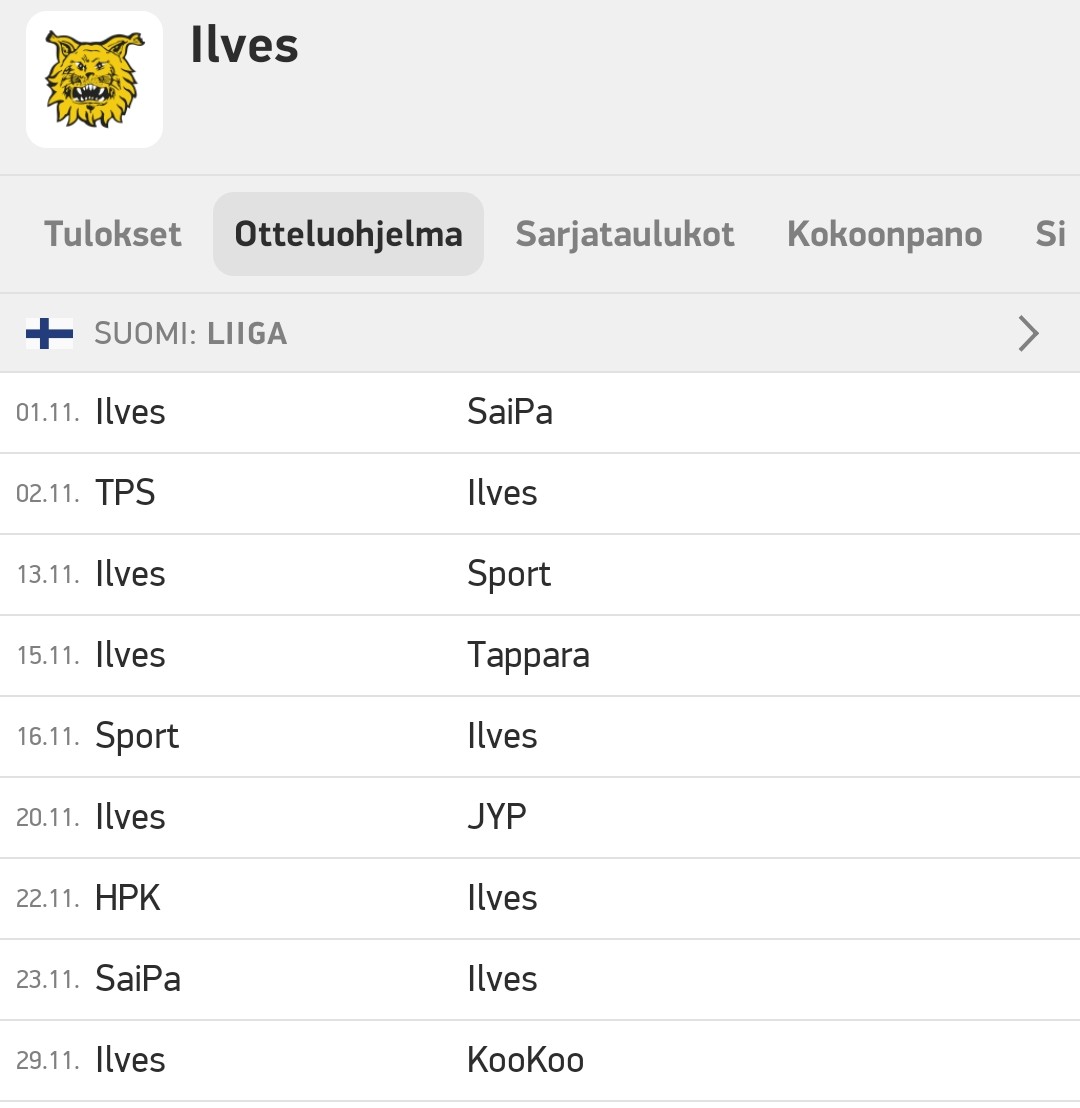Tap the Finnish flag icon
1080x1108 pixels.
[x=49, y=334]
